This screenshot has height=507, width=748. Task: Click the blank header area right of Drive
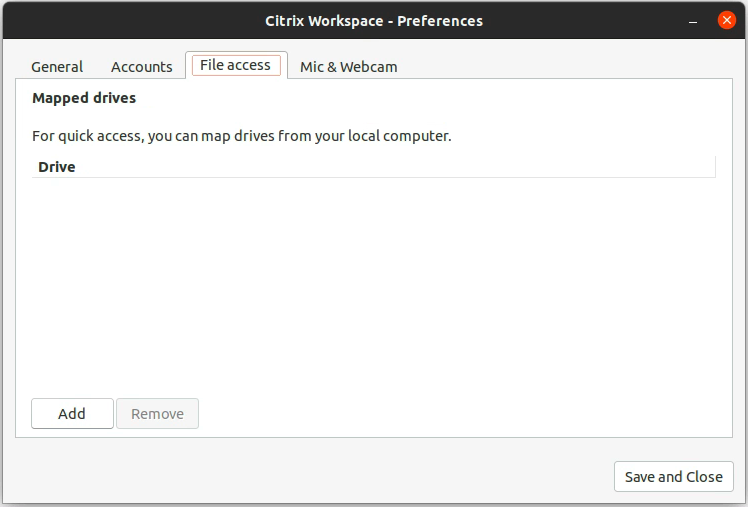coord(396,167)
